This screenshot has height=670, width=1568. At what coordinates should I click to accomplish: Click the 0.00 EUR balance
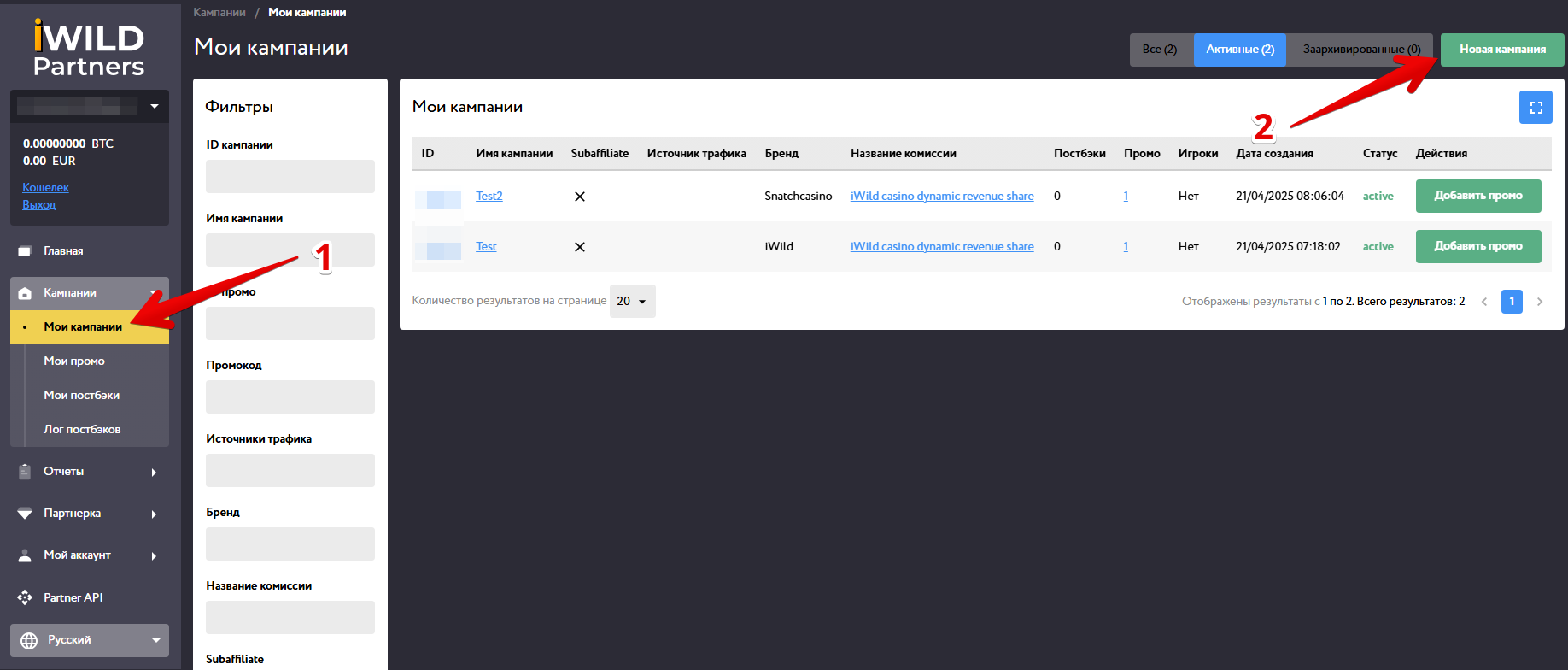(50, 161)
